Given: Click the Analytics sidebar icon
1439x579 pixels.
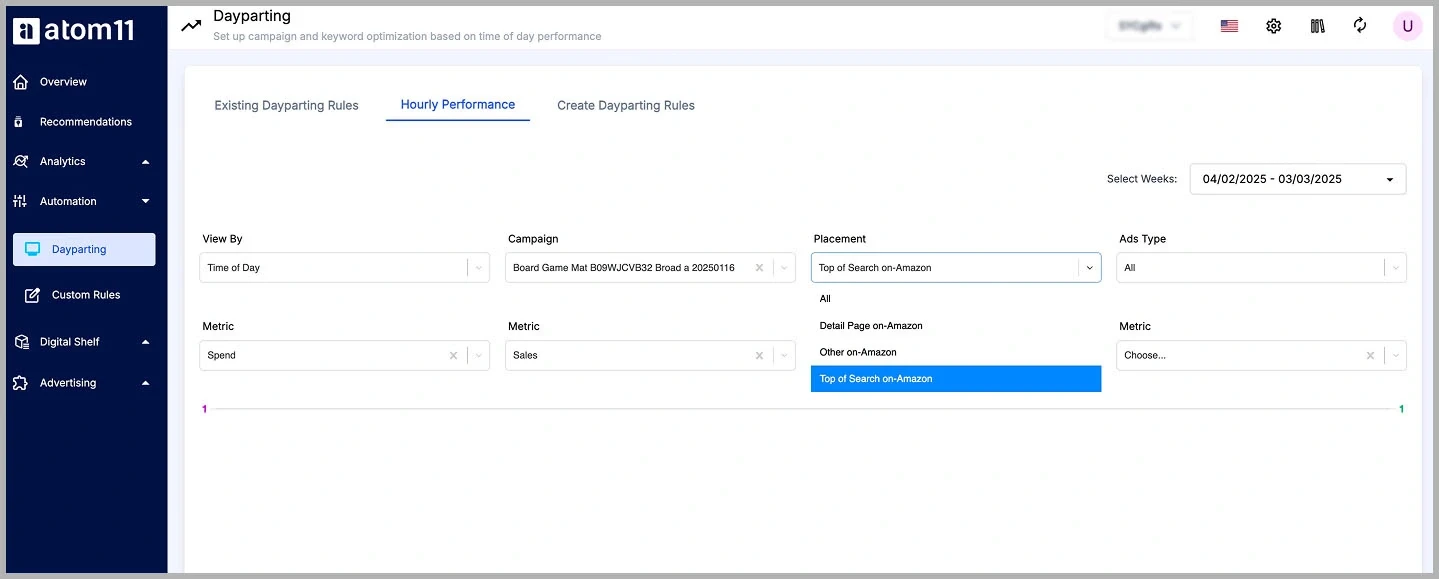Looking at the screenshot, I should click(x=20, y=161).
